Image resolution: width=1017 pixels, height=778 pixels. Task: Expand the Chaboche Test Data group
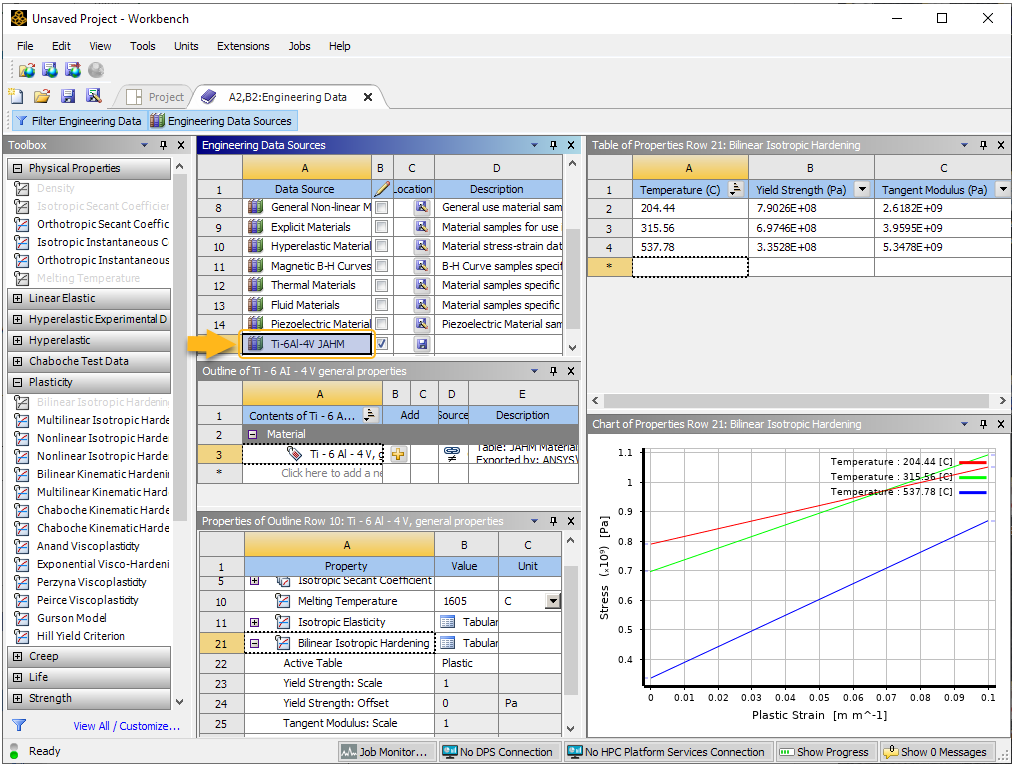pos(18,361)
